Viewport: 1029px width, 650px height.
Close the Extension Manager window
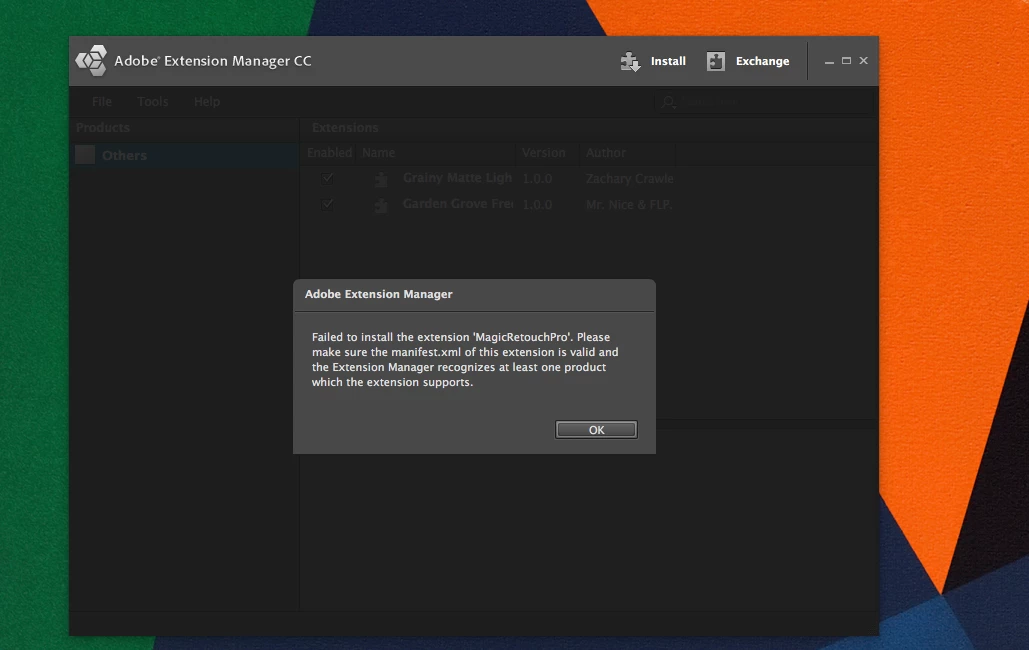click(x=864, y=60)
